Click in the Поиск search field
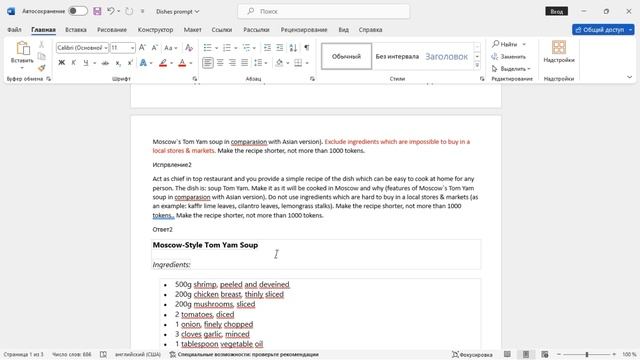The image size is (640, 360). click(324, 11)
